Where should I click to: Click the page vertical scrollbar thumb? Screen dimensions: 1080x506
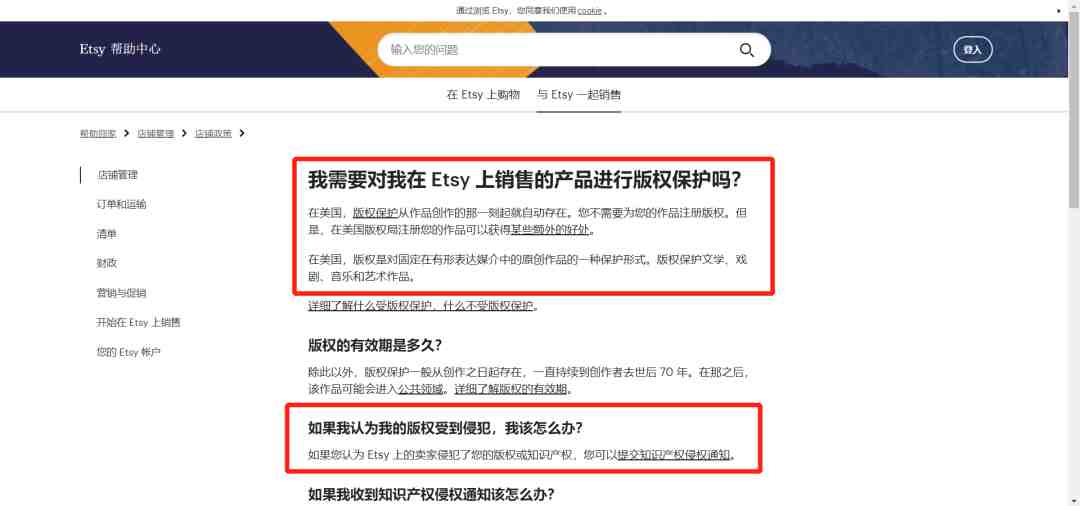pos(1073,114)
